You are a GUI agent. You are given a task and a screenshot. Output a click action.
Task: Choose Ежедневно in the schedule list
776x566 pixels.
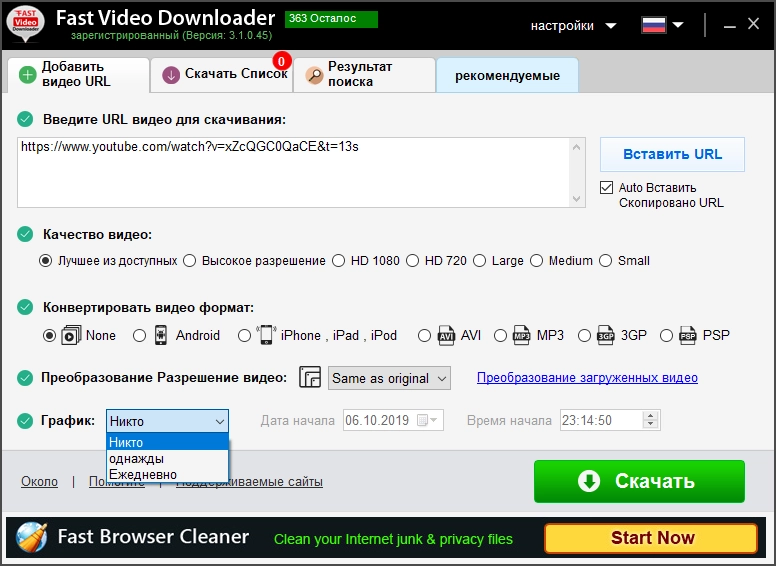click(167, 474)
